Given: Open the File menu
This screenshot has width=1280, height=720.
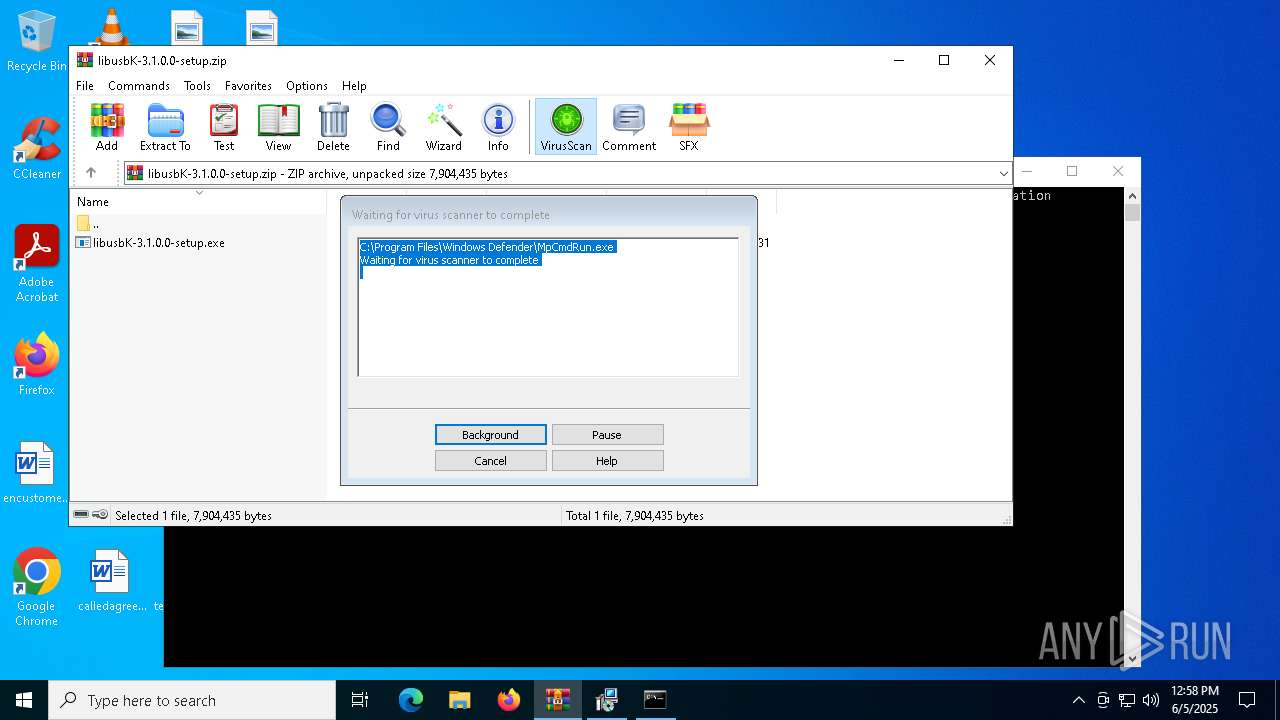Looking at the screenshot, I should tap(85, 86).
